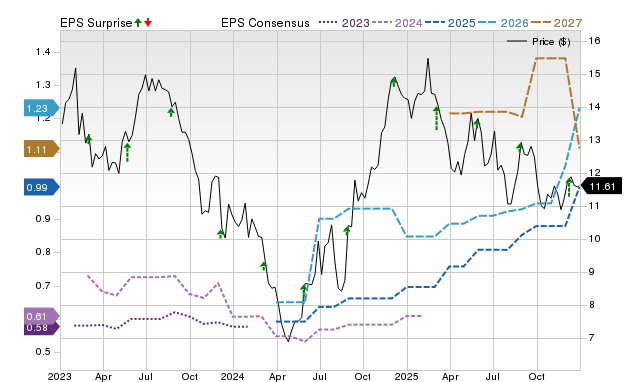The width and height of the screenshot is (640, 382).
Task: Click the green up arrow in EPS Surprise legend
Action: point(138,23)
